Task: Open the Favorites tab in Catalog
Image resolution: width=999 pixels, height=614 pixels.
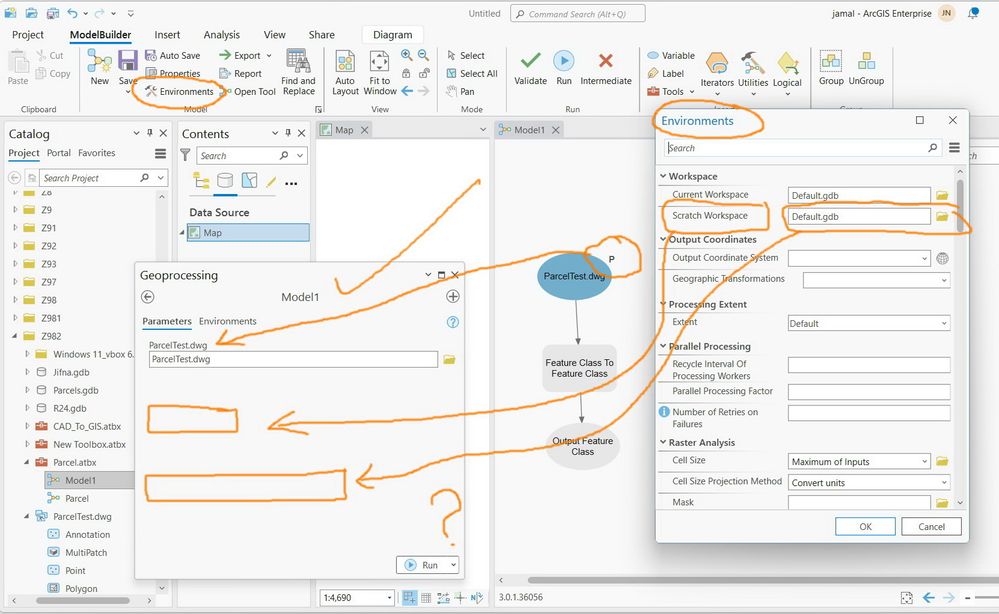Action: 97,153
